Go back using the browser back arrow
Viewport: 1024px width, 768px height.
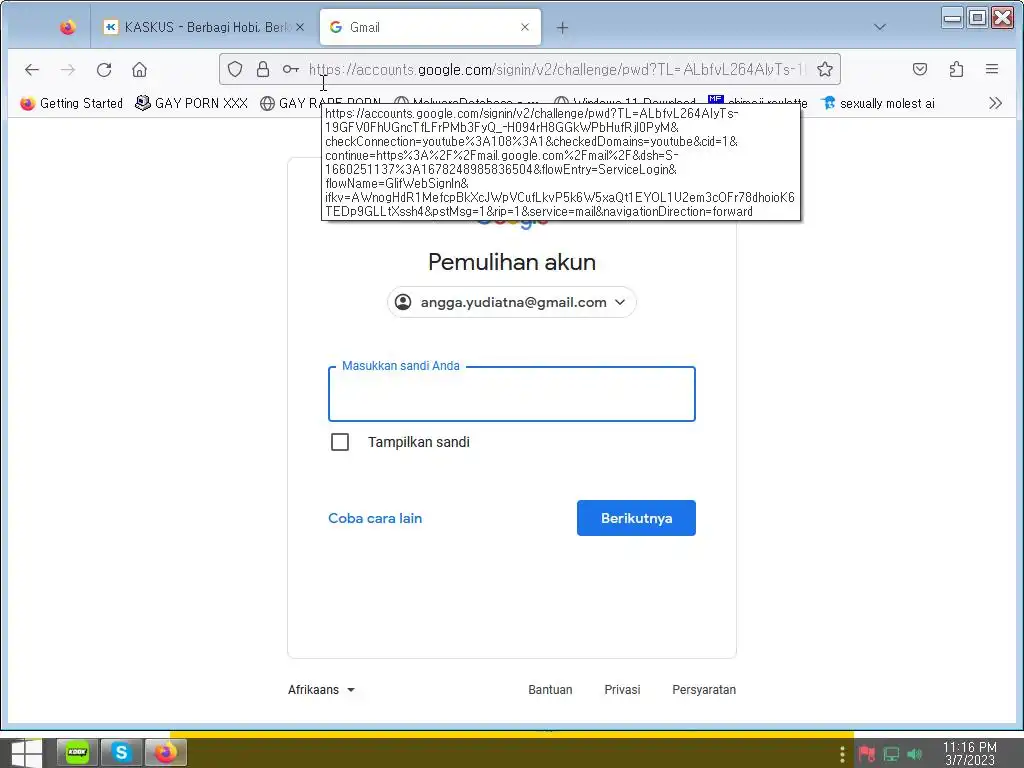(31, 69)
